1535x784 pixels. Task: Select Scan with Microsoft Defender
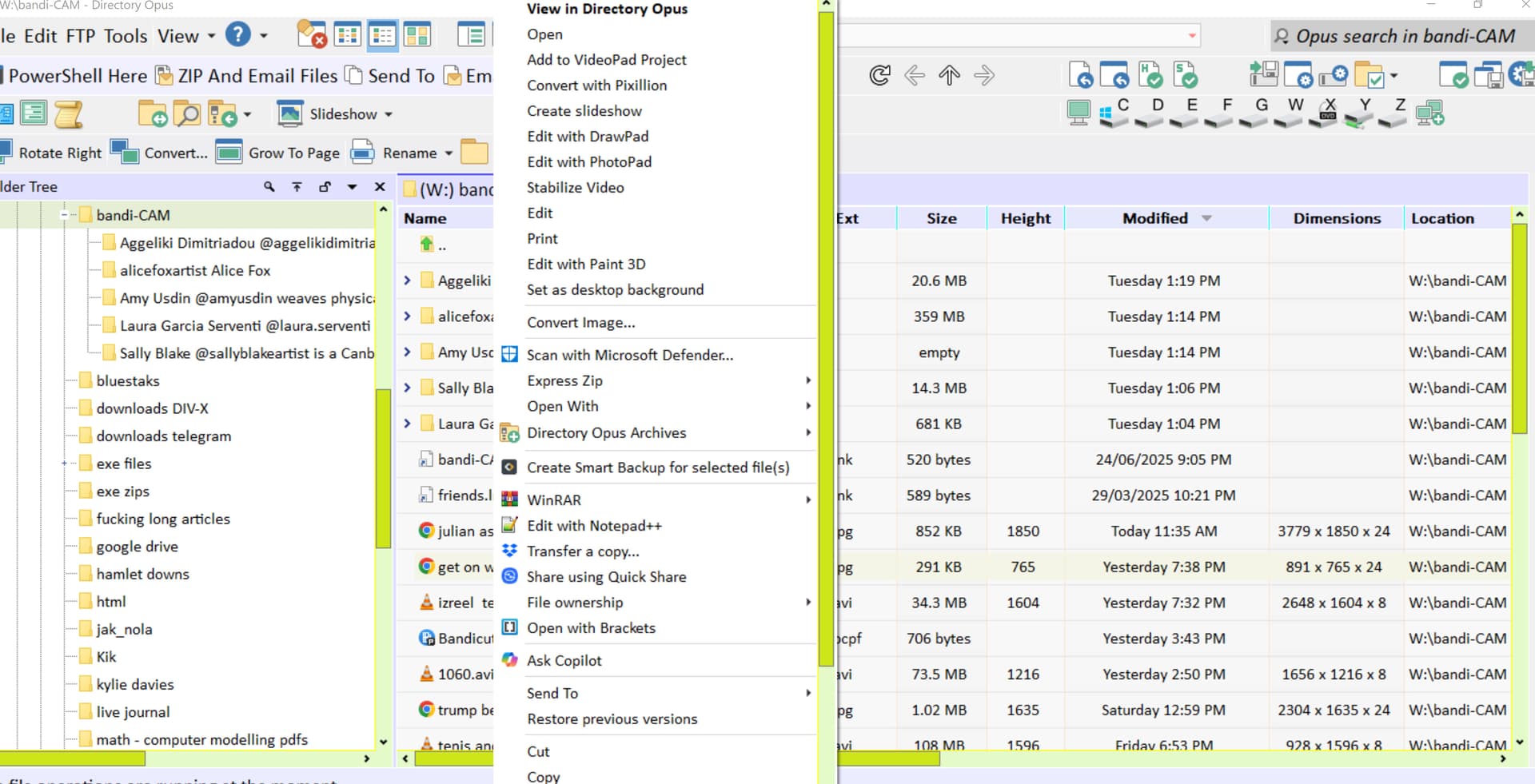pyautogui.click(x=629, y=355)
